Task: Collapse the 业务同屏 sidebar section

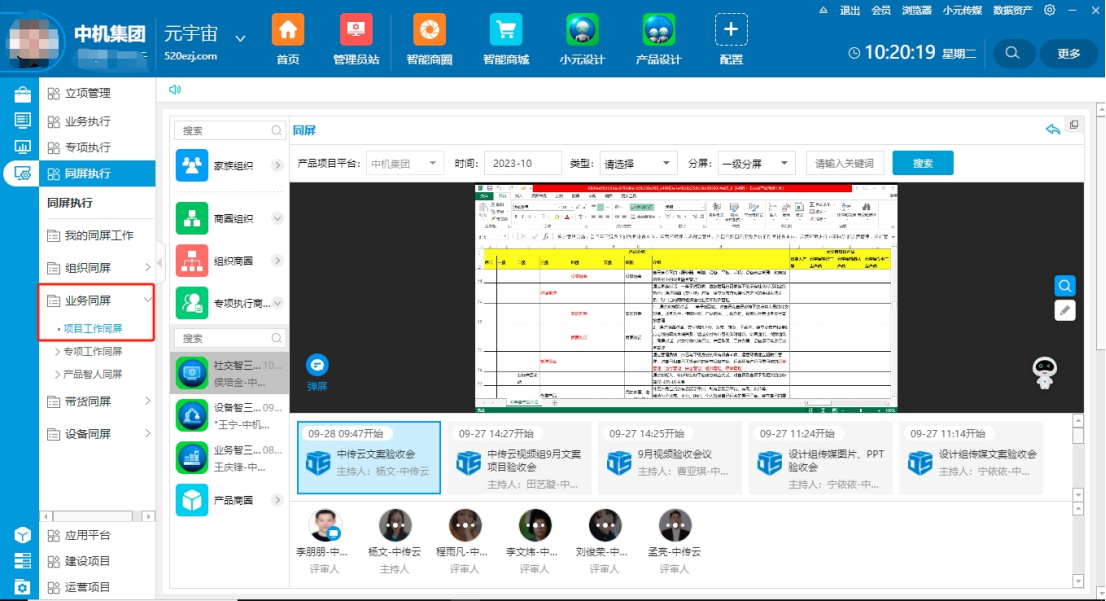Action: pos(147,300)
